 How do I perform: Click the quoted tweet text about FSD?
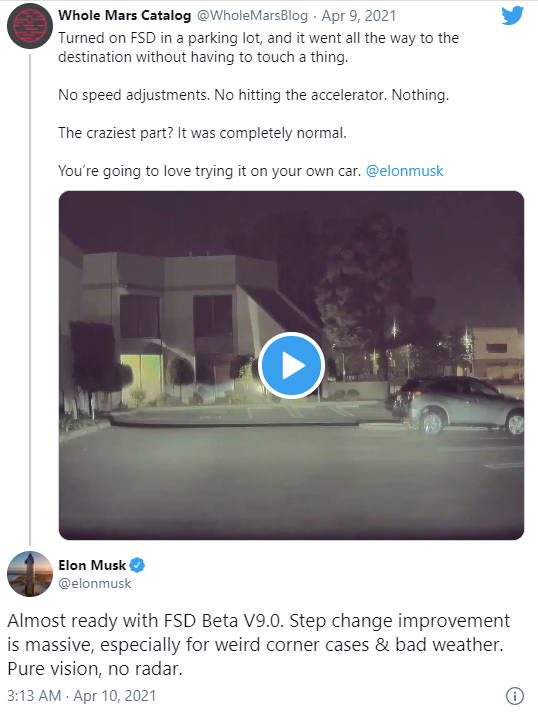pyautogui.click(x=258, y=105)
